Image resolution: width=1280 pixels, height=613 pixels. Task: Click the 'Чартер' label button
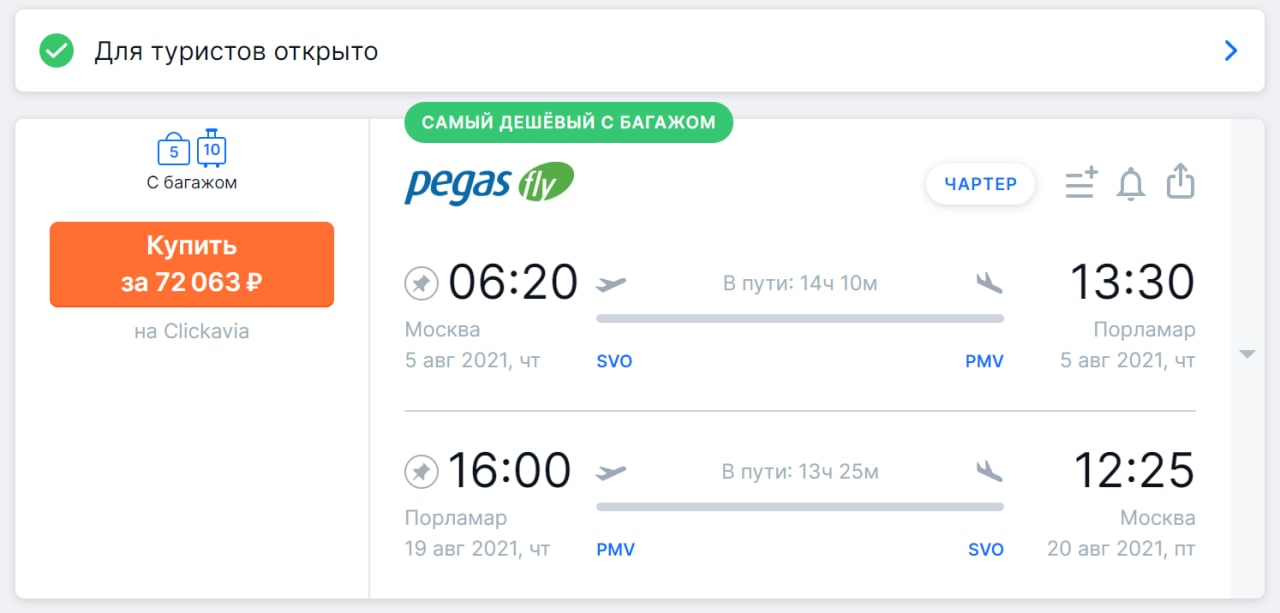pyautogui.click(x=980, y=184)
